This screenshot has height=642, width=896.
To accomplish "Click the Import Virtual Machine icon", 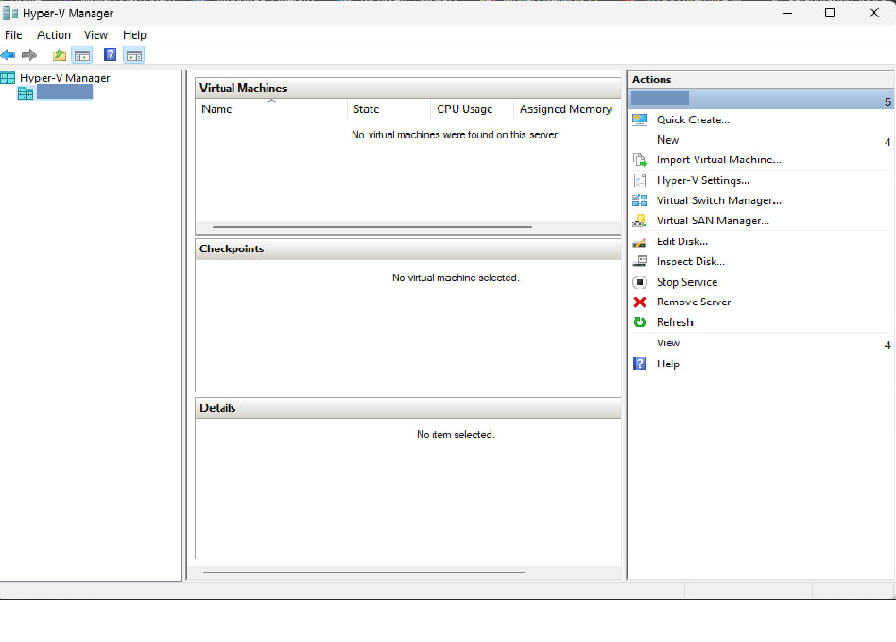I will point(639,160).
